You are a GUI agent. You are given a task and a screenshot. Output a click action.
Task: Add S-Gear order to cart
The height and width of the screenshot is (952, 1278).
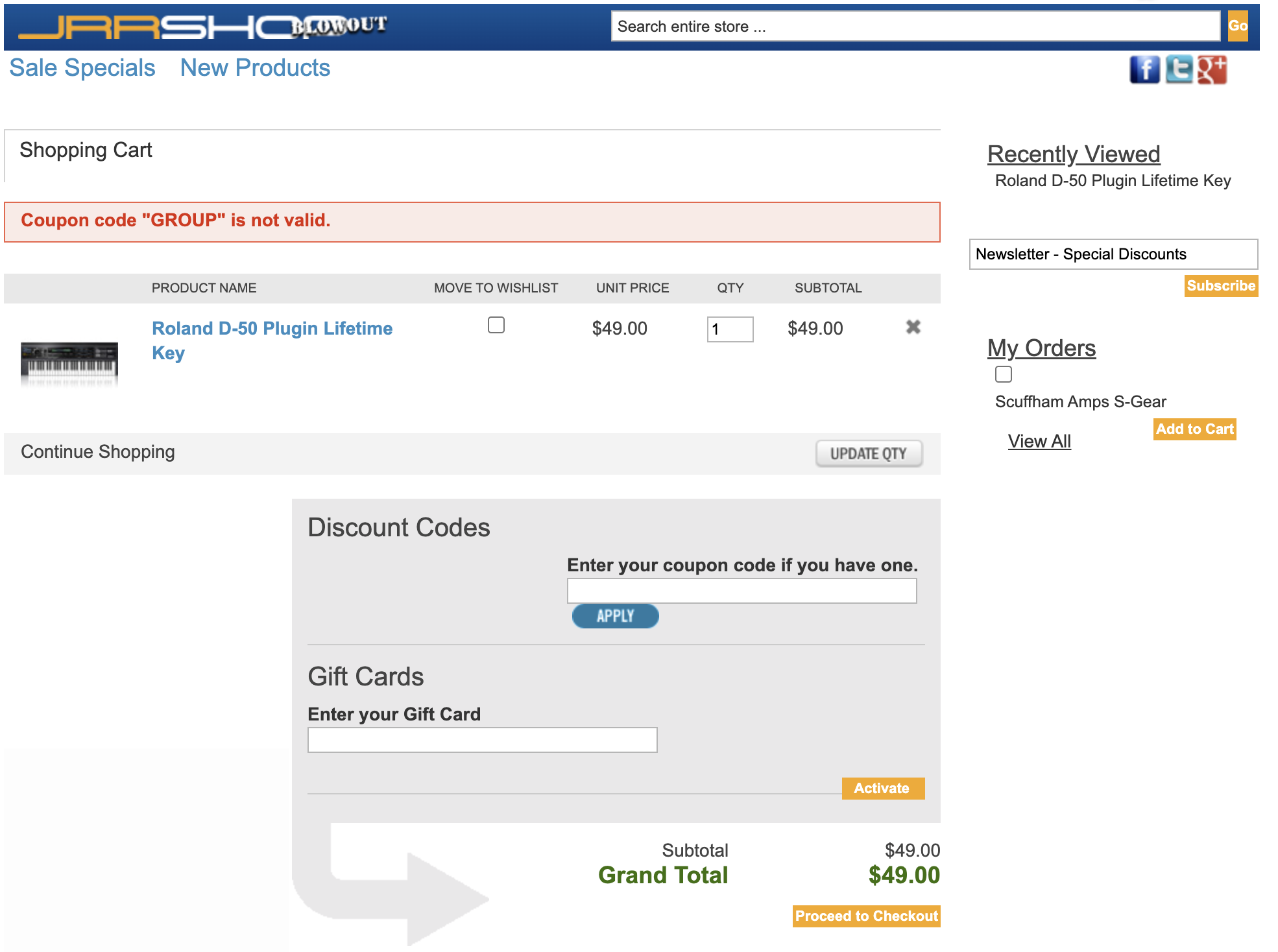(1194, 429)
